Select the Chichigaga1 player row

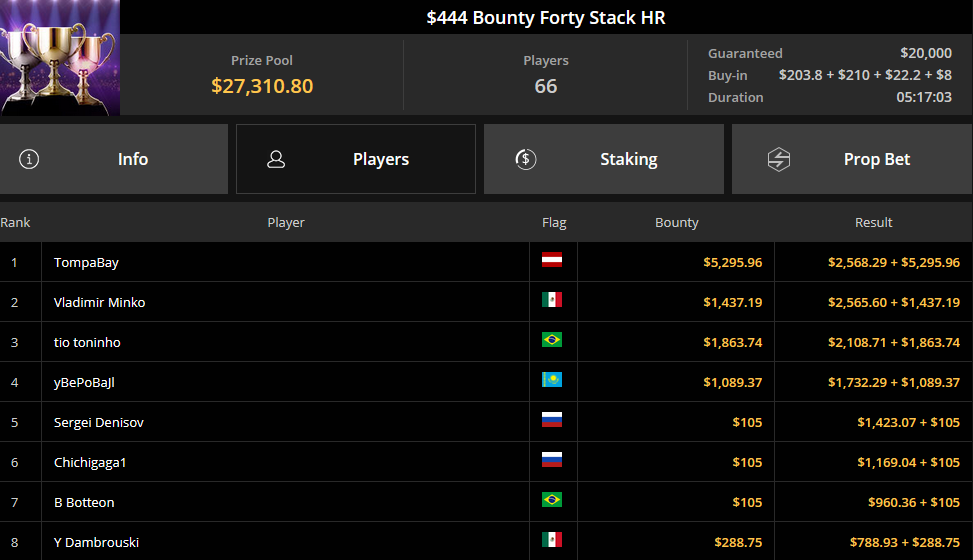pyautogui.click(x=486, y=462)
